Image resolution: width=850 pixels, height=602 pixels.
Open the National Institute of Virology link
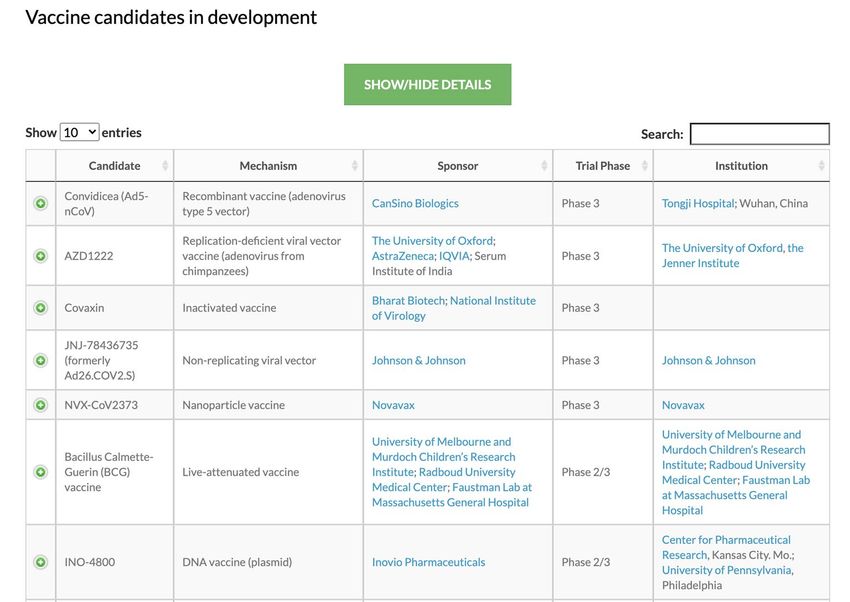454,308
